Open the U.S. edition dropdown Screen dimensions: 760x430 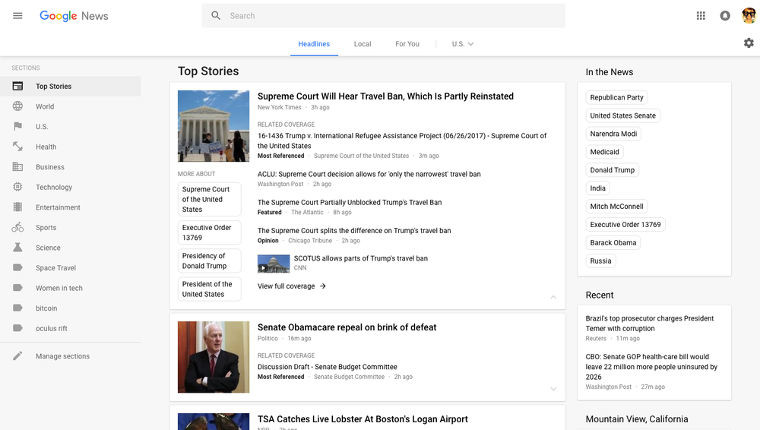[462, 44]
